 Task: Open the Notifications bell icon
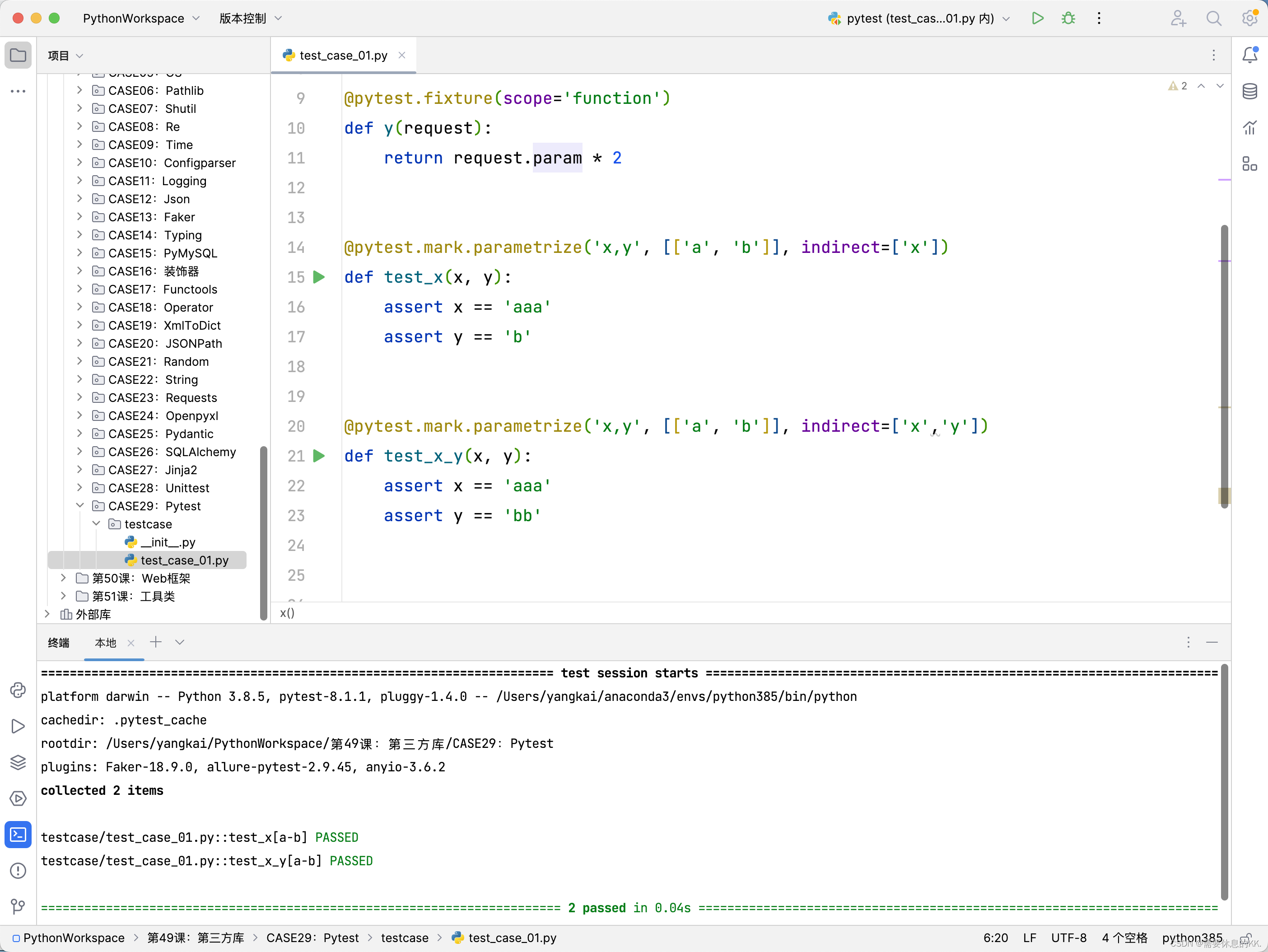(1249, 56)
